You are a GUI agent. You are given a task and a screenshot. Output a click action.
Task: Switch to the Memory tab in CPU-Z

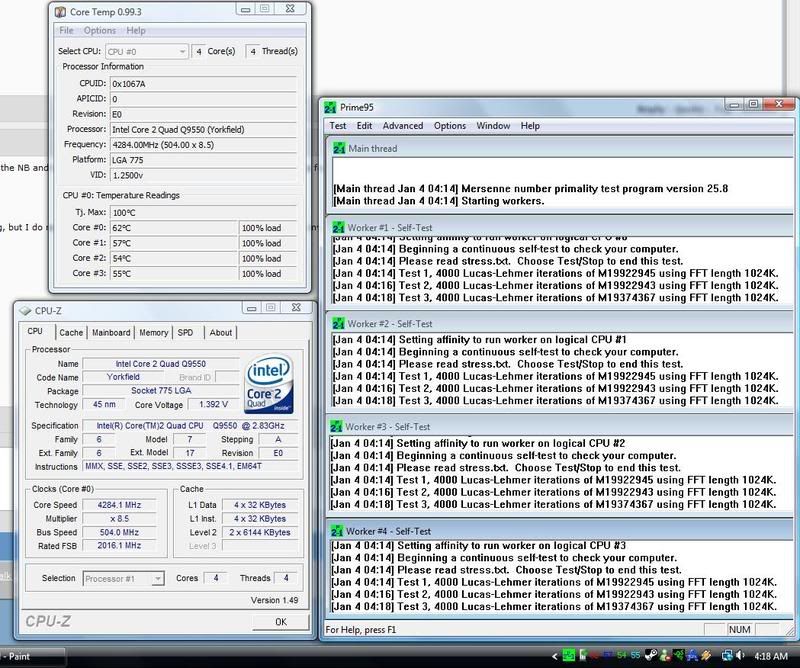(x=153, y=333)
